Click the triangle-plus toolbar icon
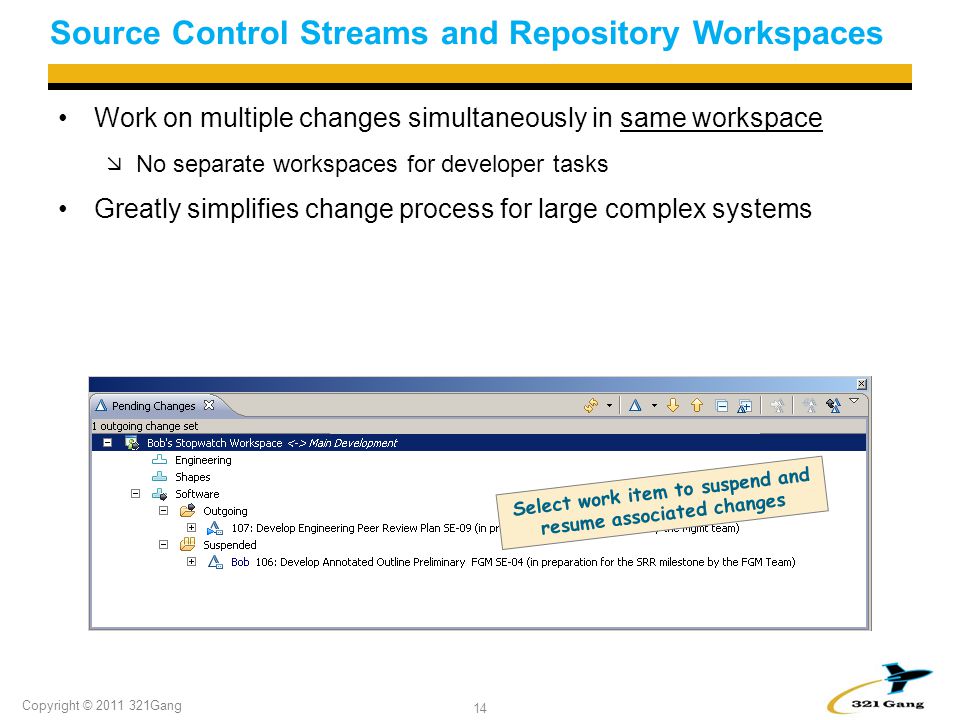The height and width of the screenshot is (720, 960). point(744,406)
